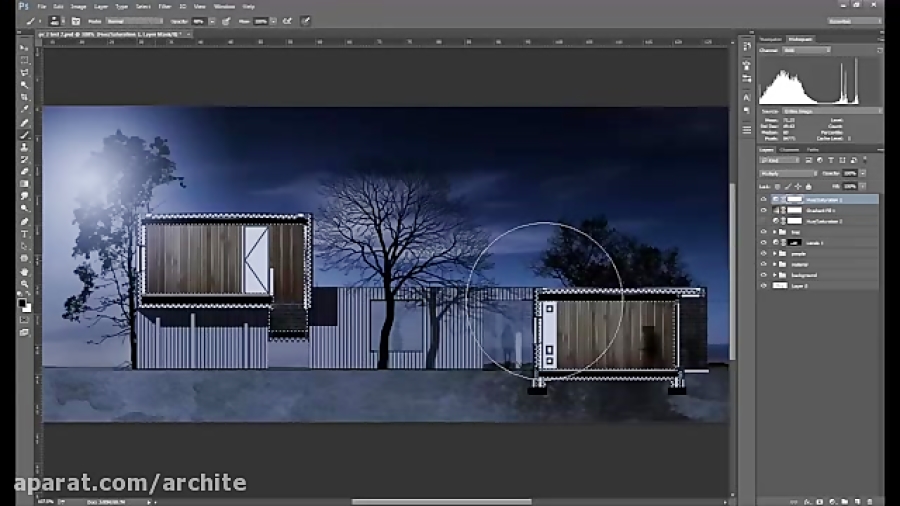The height and width of the screenshot is (506, 900).
Task: Open the brush Mode dropdown
Action: point(134,21)
